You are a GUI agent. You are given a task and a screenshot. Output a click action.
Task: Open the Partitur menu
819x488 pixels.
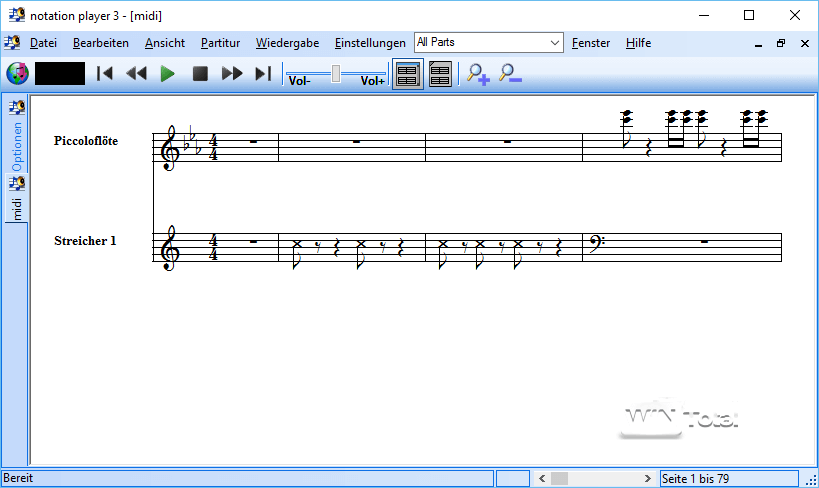[220, 43]
